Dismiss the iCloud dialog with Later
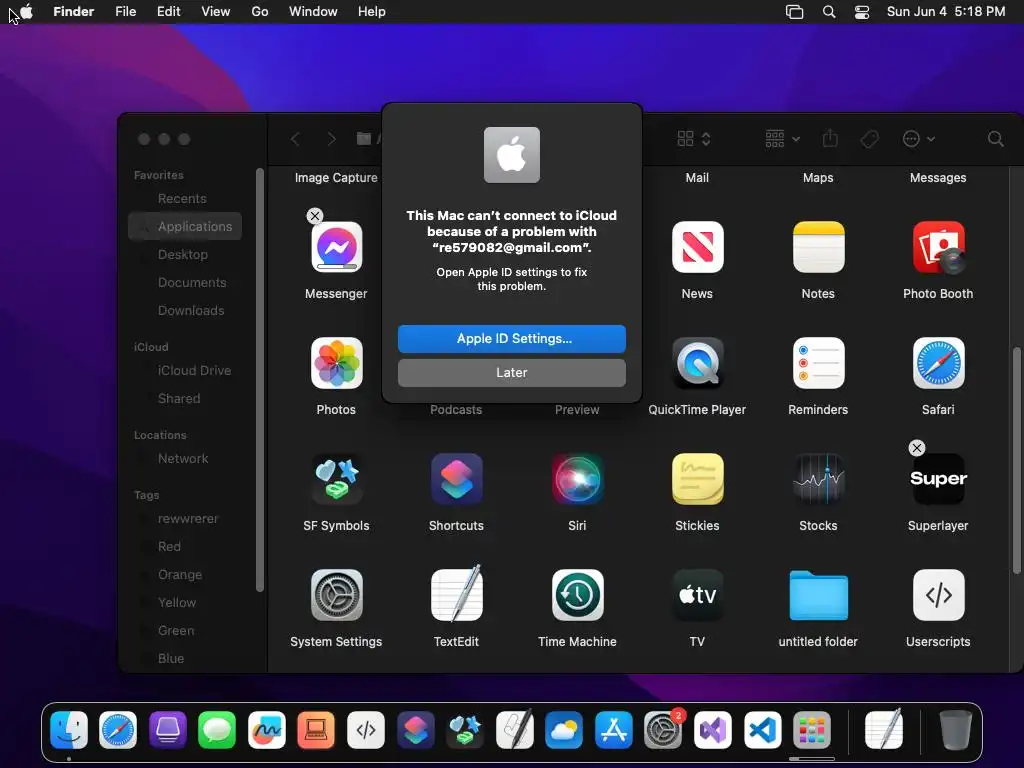Viewport: 1024px width, 768px height. point(511,372)
